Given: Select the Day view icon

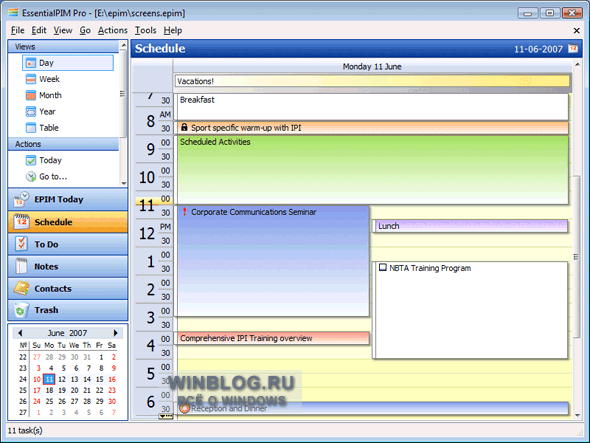Looking at the screenshot, I should [x=31, y=63].
